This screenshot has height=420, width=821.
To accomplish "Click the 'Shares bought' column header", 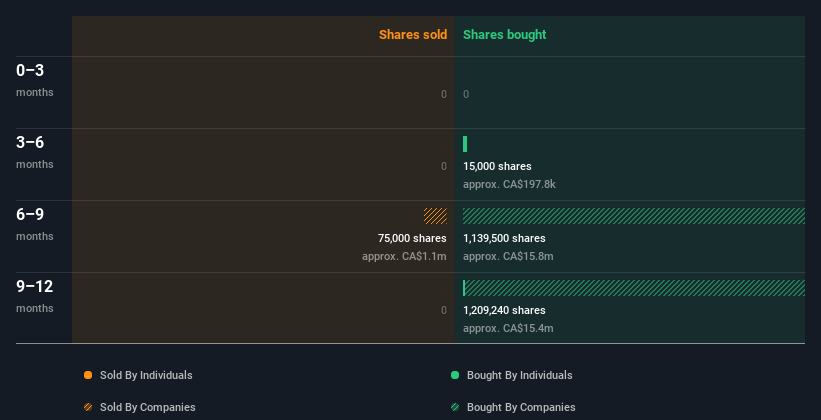I will point(505,35).
